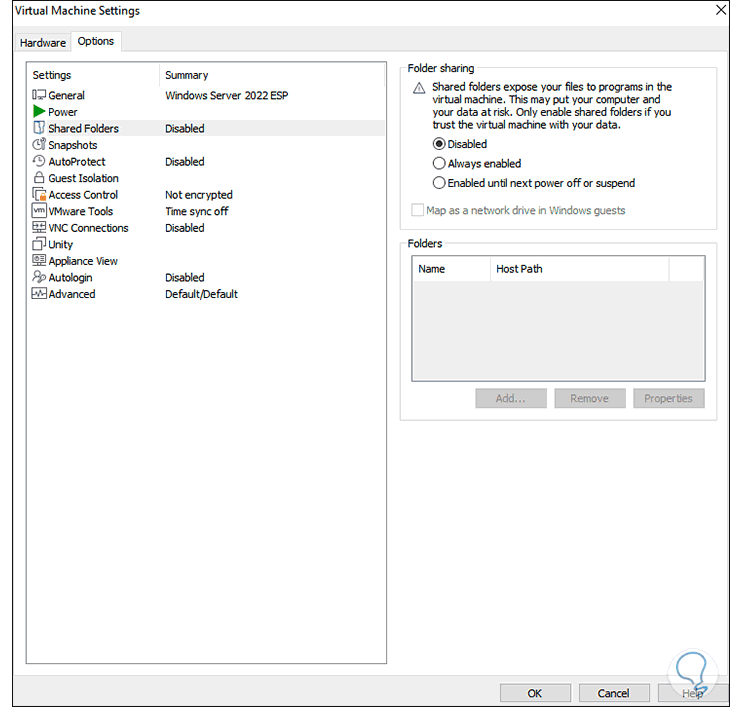Click the Guest Isolation padlock icon
742x707 pixels.
coord(39,177)
